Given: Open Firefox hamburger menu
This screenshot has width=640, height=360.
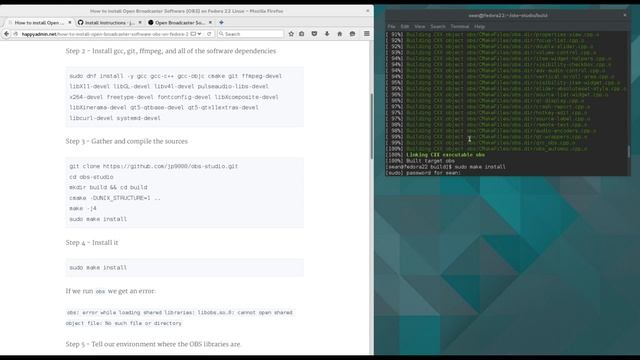Looking at the screenshot, I should [367, 34].
